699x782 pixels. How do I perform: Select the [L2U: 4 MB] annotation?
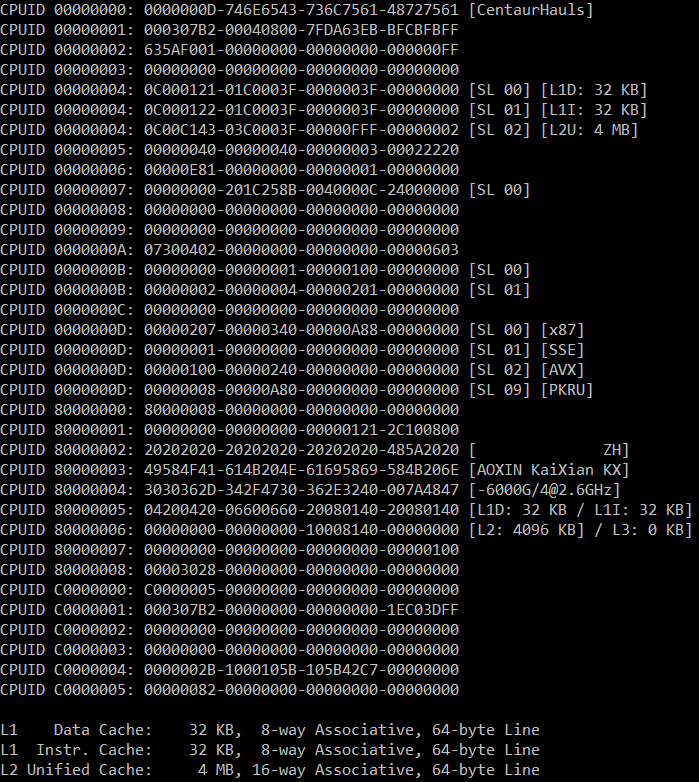(x=589, y=130)
